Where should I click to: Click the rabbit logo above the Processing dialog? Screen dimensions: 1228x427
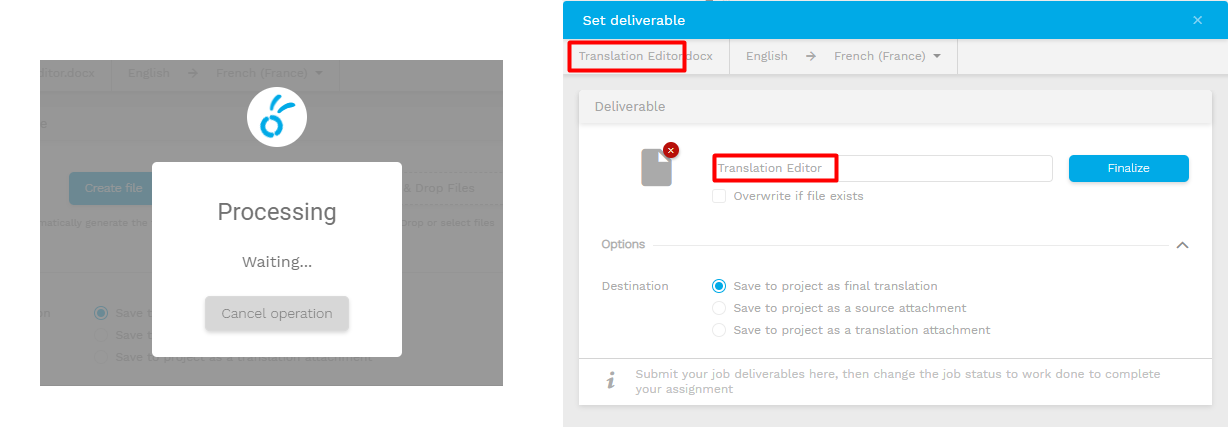click(x=277, y=117)
